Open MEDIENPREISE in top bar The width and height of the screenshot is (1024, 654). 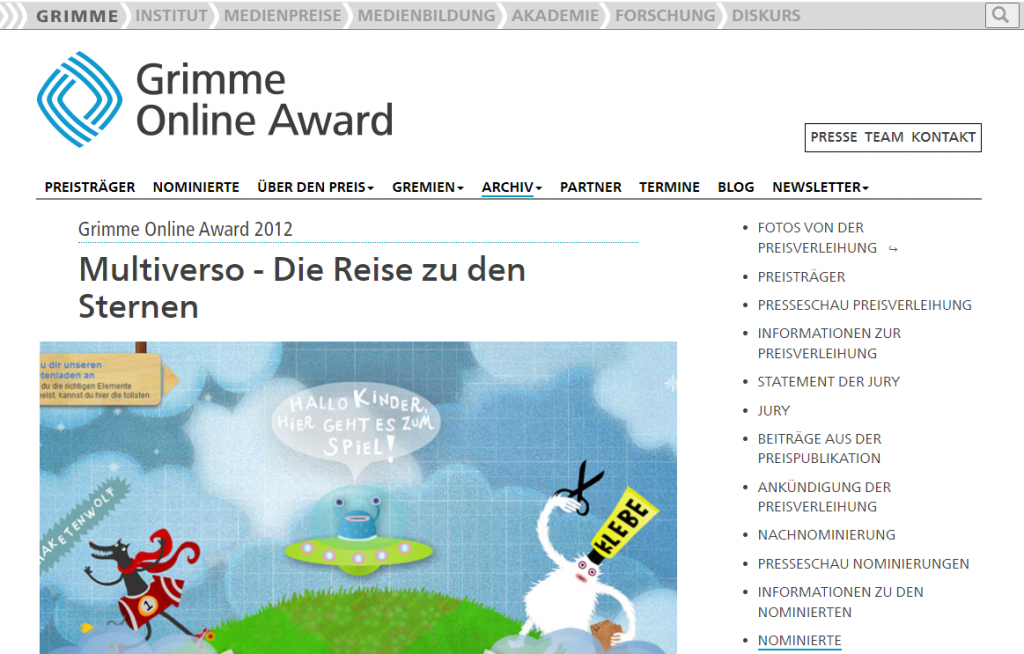[x=283, y=16]
